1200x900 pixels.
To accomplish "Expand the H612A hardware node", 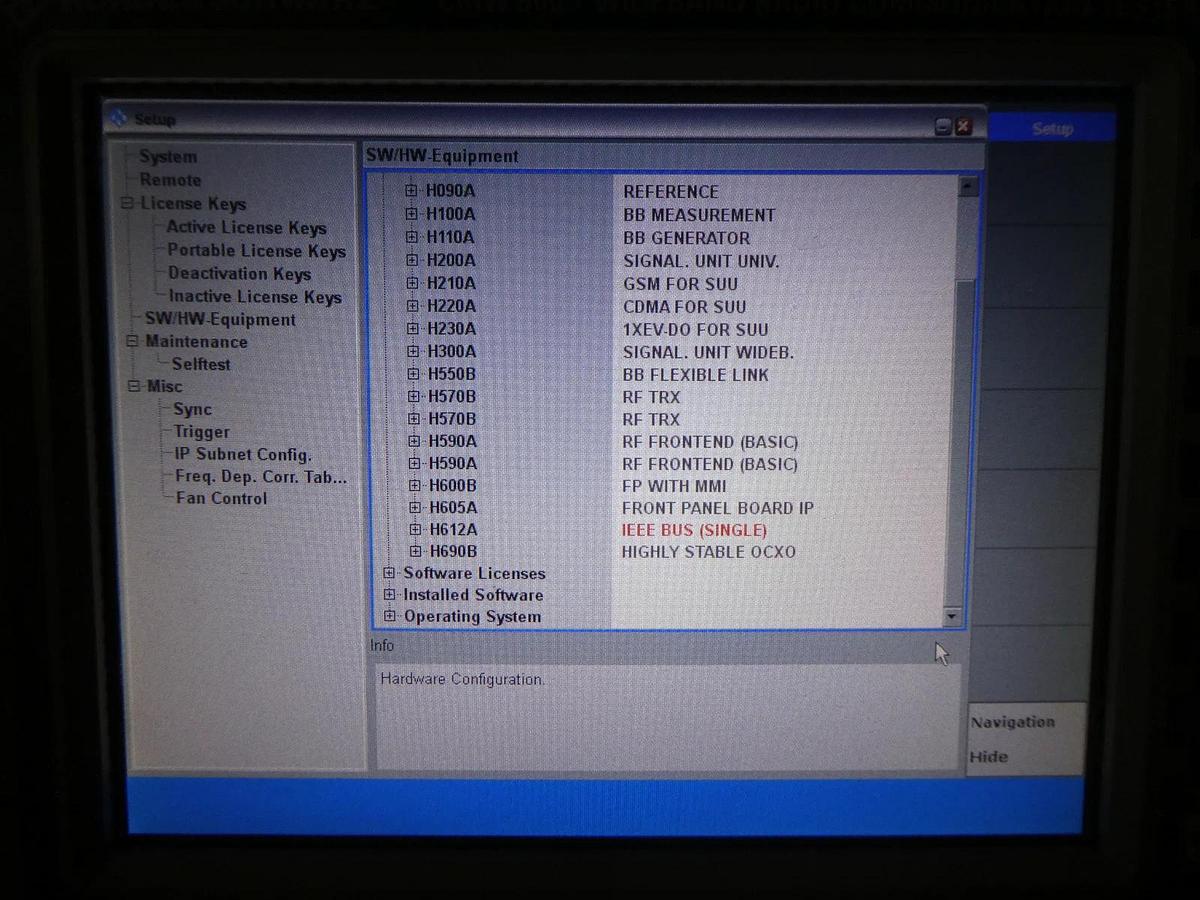I will point(416,529).
